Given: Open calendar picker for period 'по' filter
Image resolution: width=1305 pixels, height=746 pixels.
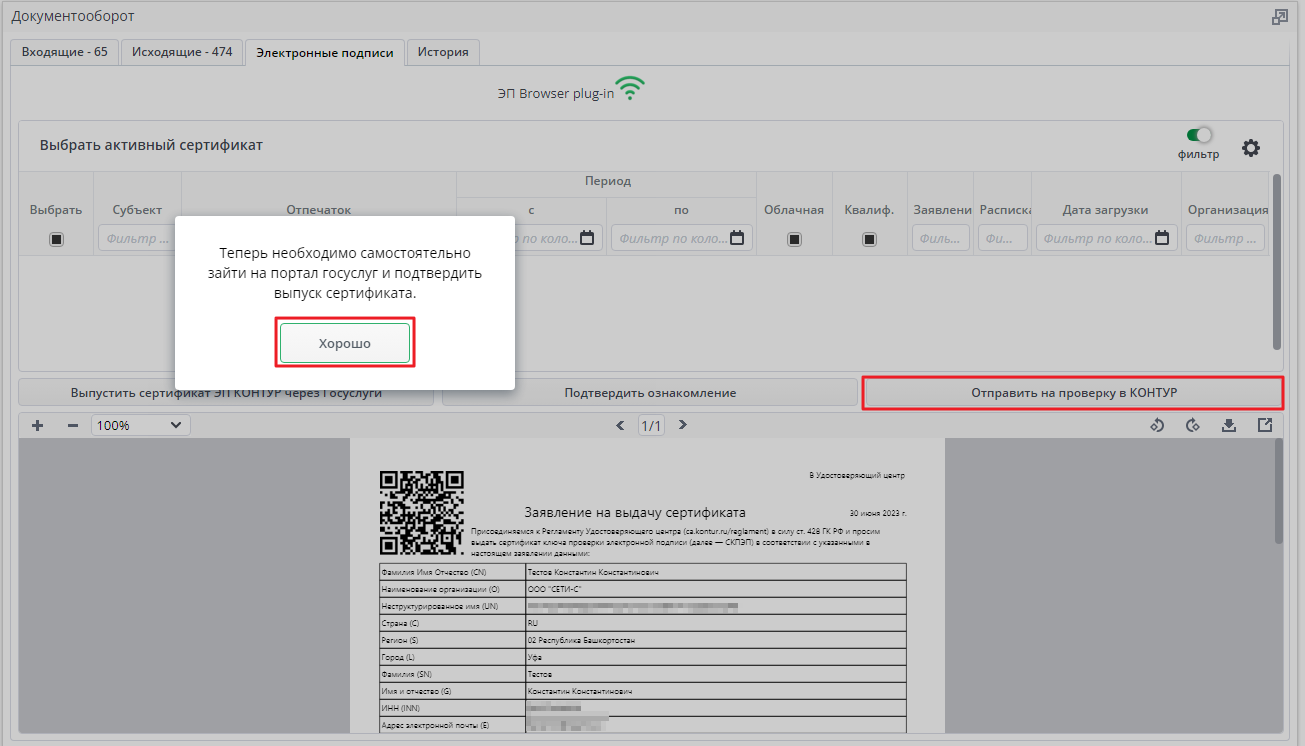Looking at the screenshot, I should pos(737,238).
